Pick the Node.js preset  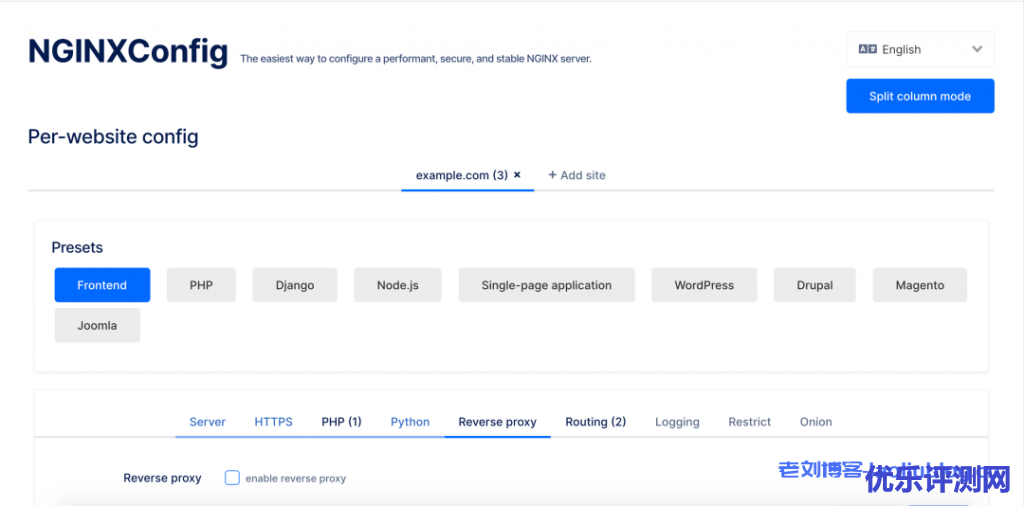[x=398, y=285]
